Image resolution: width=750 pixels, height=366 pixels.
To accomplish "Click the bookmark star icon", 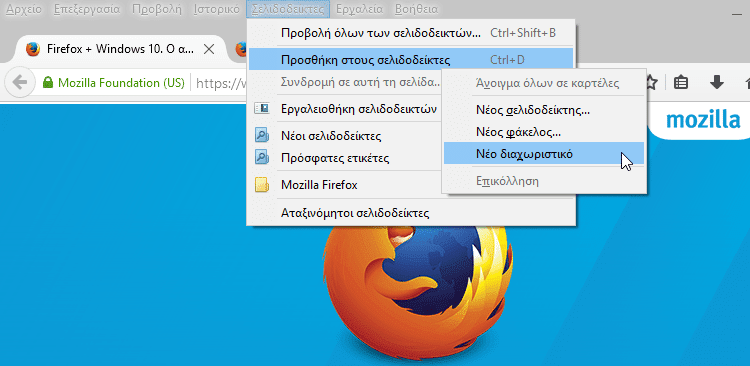I will tap(651, 83).
